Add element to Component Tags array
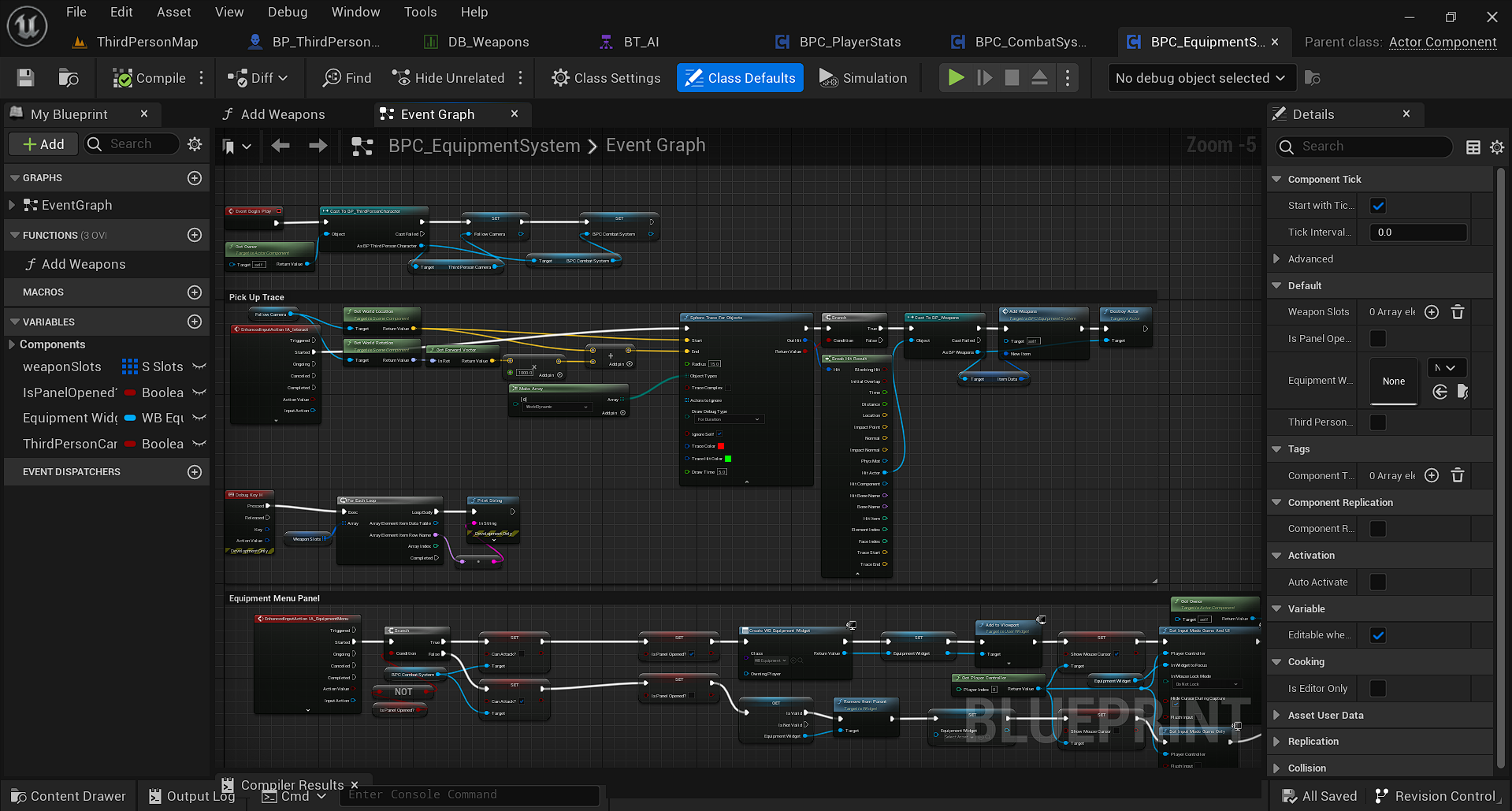 pyautogui.click(x=1432, y=475)
